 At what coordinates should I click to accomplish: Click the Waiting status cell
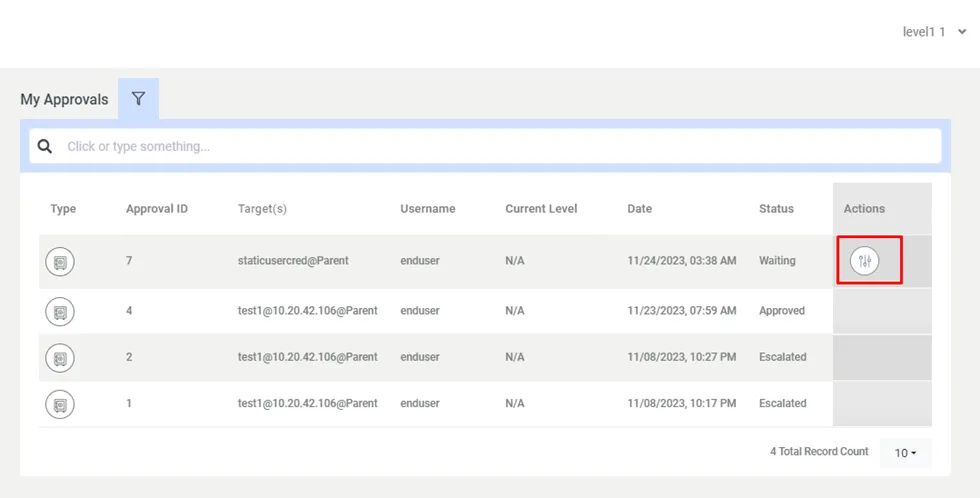pyautogui.click(x=777, y=261)
